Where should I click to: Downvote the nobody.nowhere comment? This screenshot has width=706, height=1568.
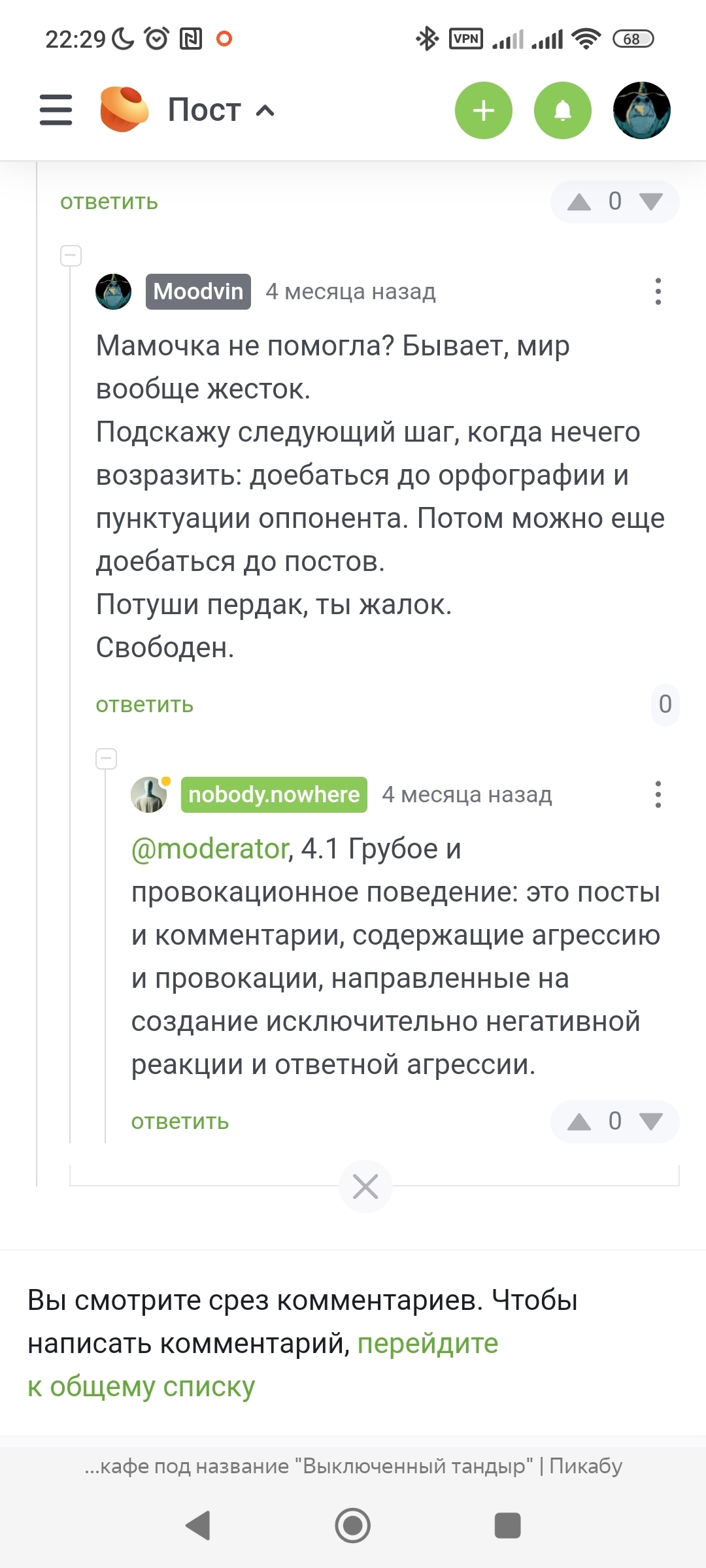pyautogui.click(x=651, y=1122)
